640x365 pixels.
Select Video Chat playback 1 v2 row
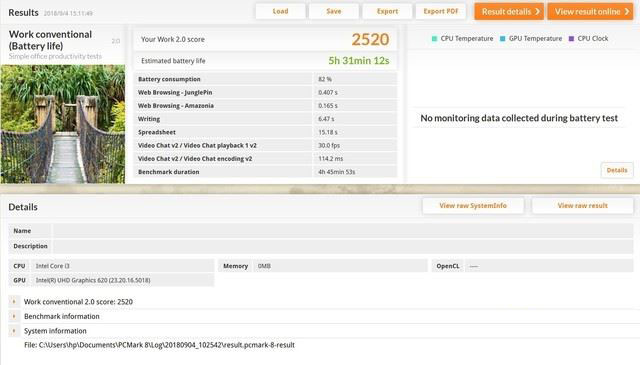pyautogui.click(x=265, y=145)
